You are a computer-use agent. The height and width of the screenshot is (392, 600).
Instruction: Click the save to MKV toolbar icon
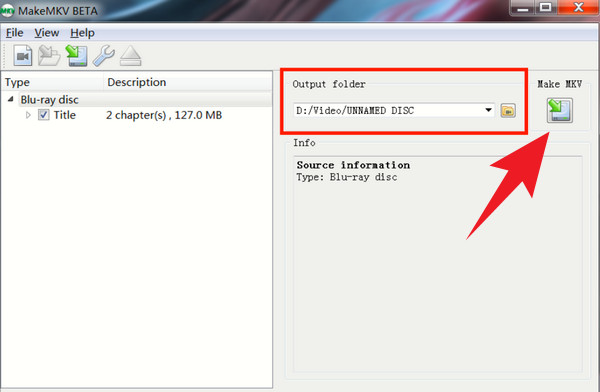[x=77, y=56]
